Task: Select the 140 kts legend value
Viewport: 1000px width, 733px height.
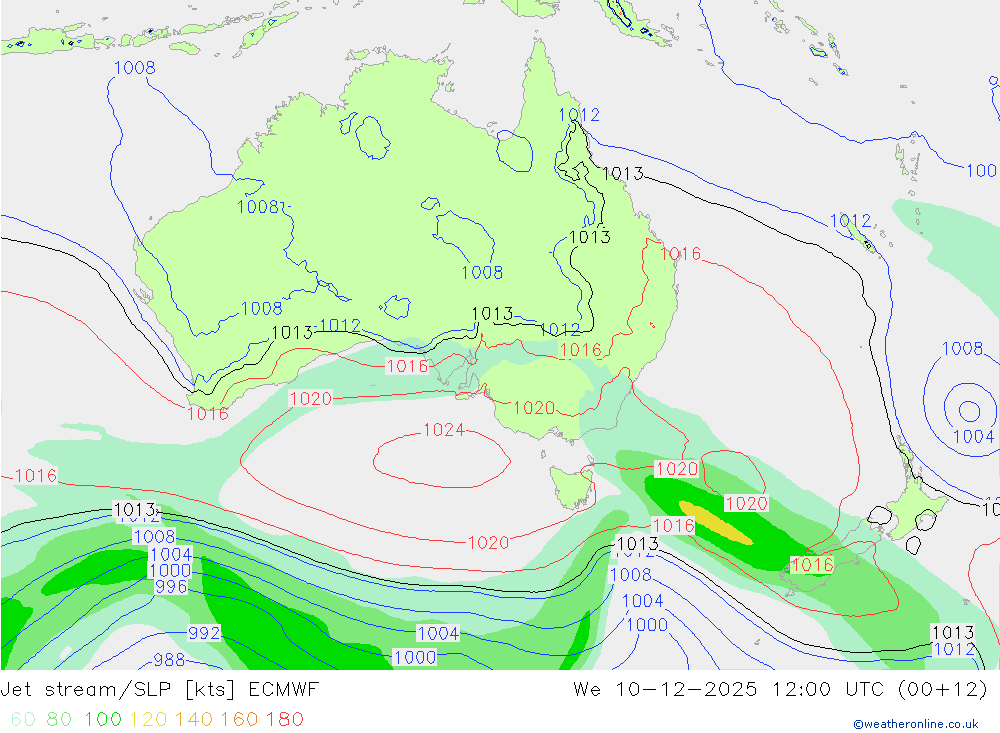Action: [194, 720]
